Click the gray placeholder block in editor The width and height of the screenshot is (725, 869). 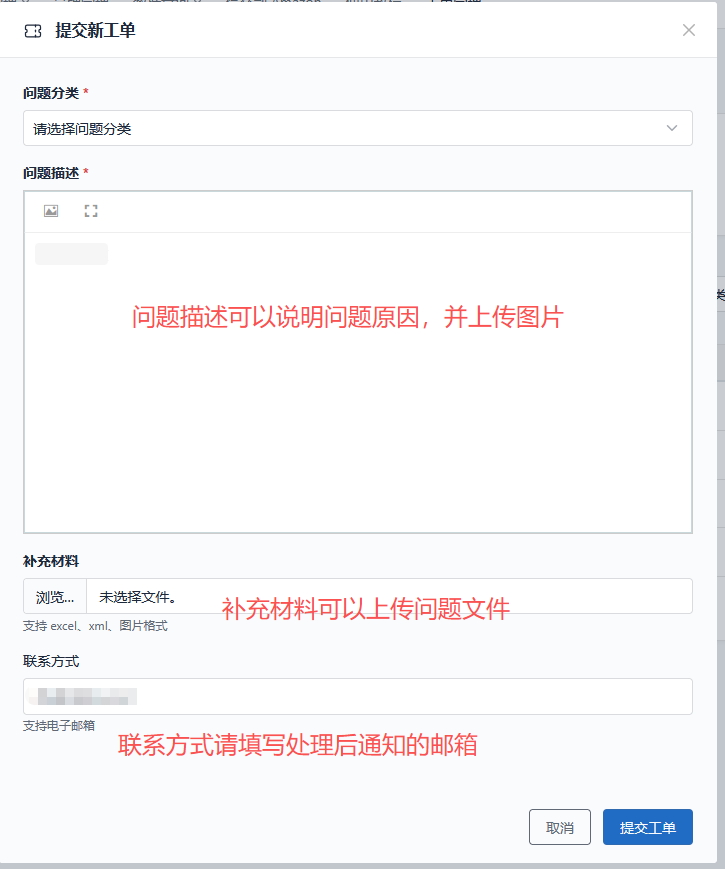tap(71, 254)
